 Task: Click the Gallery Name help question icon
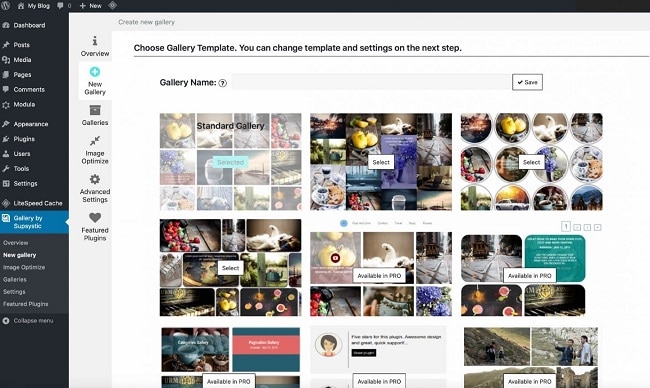click(223, 83)
